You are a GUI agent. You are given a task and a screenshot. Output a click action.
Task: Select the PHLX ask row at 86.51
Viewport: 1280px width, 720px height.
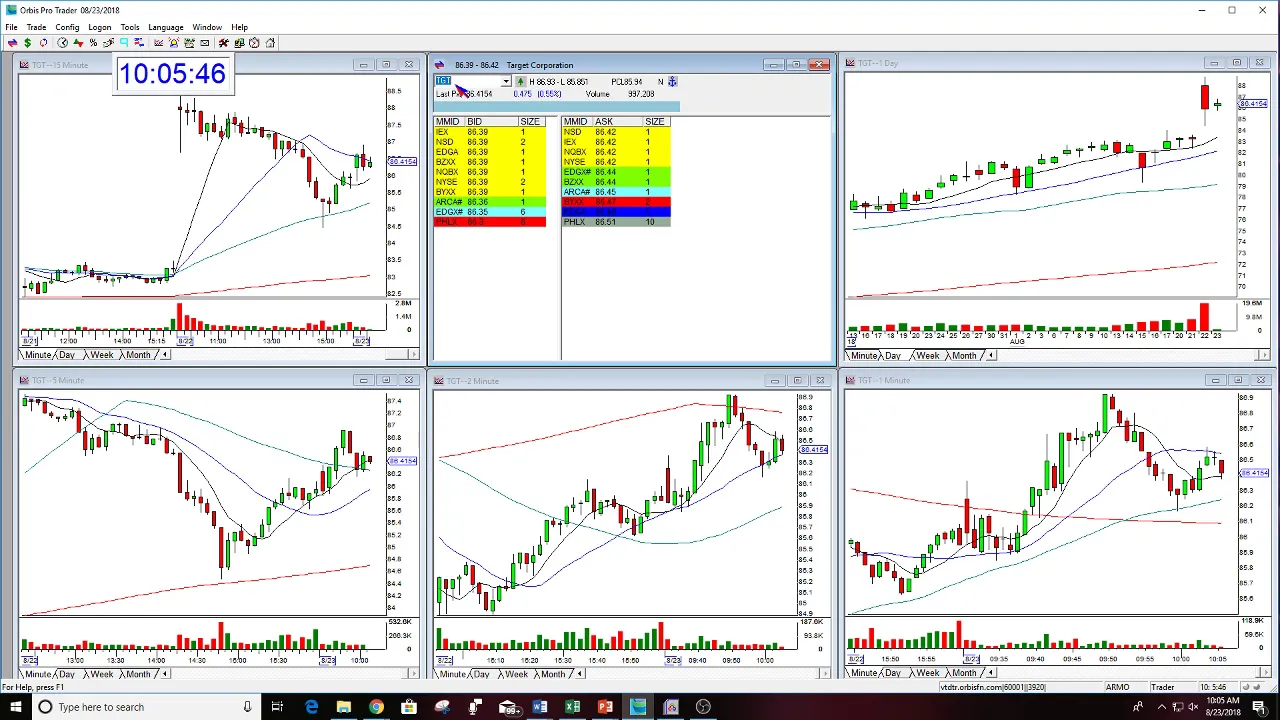(616, 222)
